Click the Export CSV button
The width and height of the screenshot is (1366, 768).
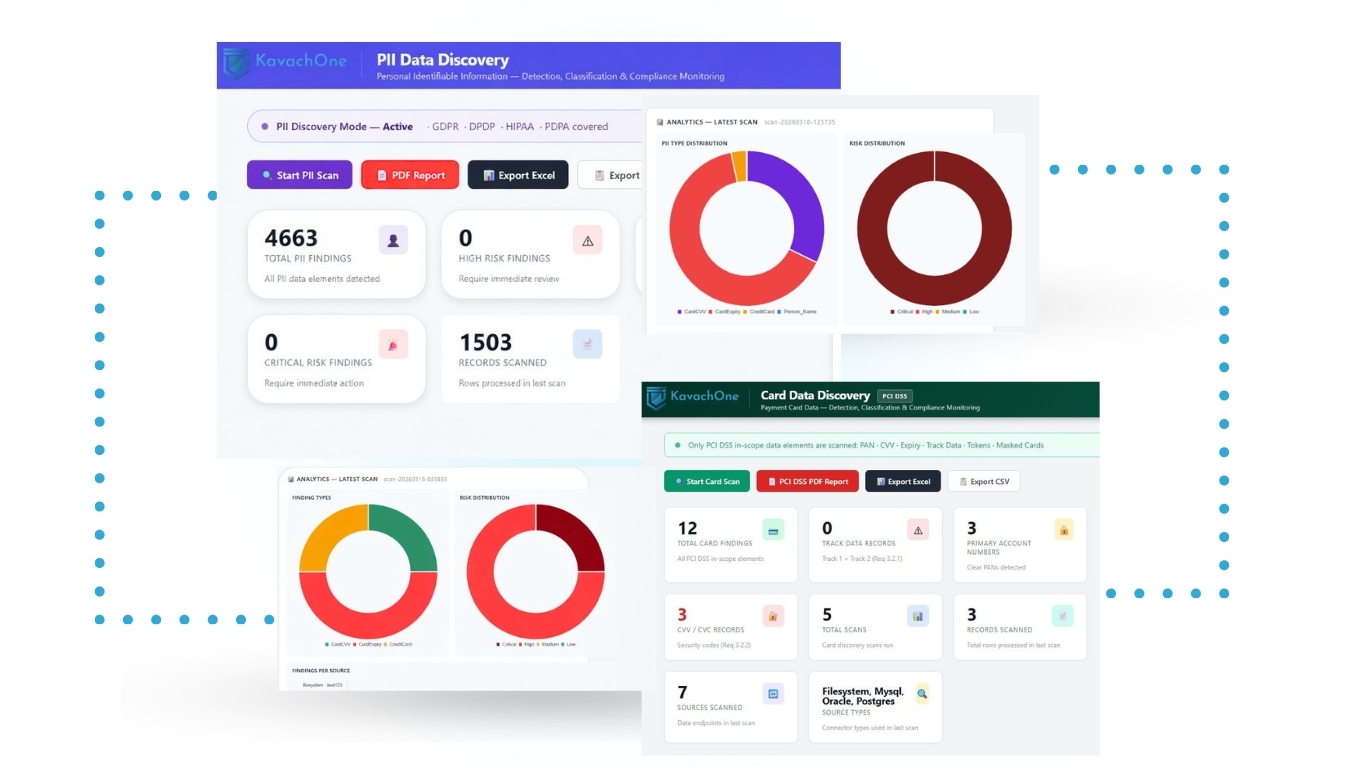tap(984, 481)
